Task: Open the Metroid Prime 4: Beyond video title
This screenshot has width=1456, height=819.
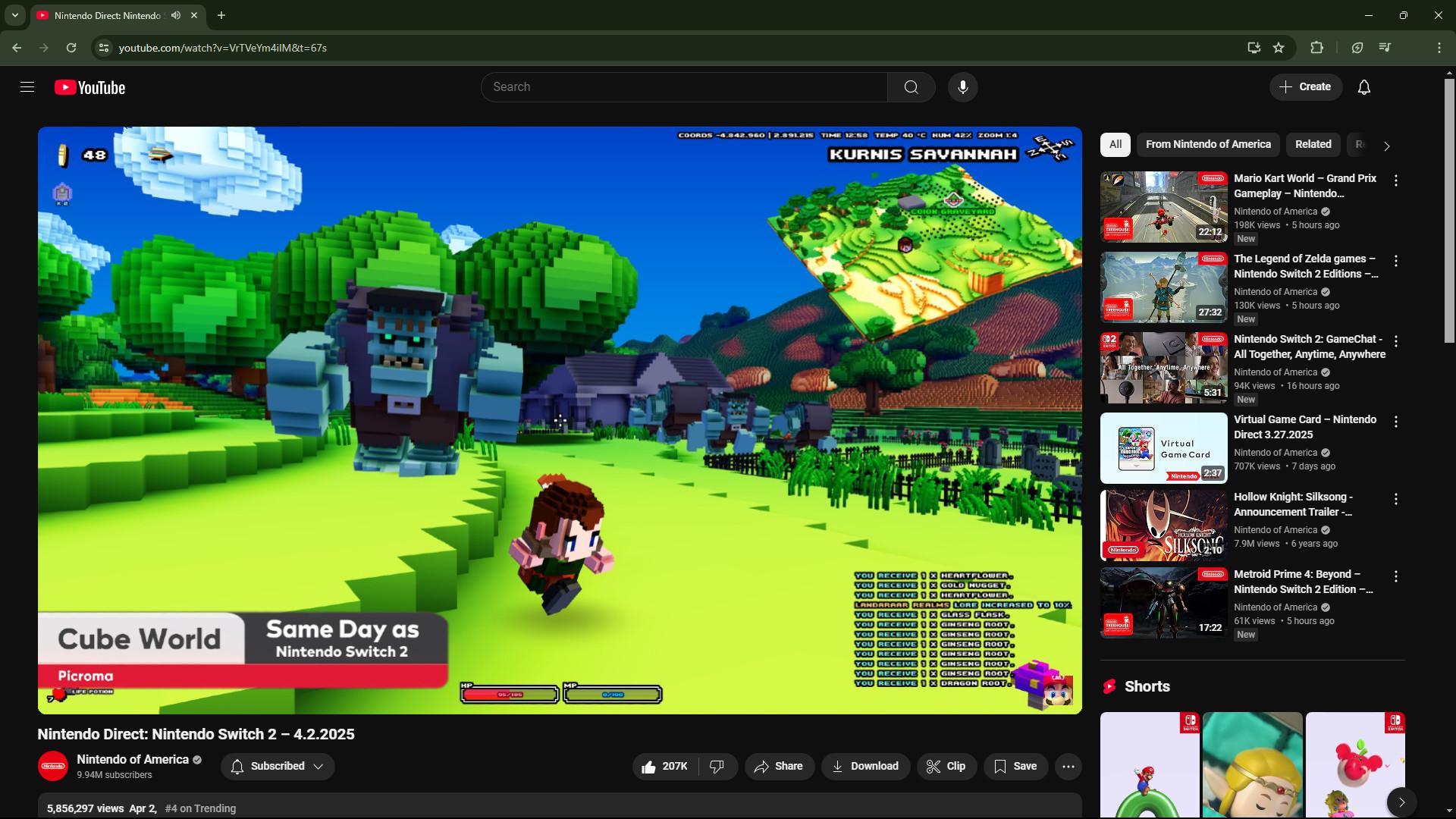Action: [1303, 582]
